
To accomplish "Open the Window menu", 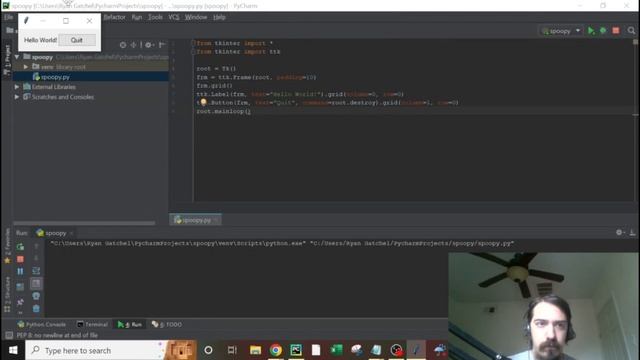I will coord(196,17).
